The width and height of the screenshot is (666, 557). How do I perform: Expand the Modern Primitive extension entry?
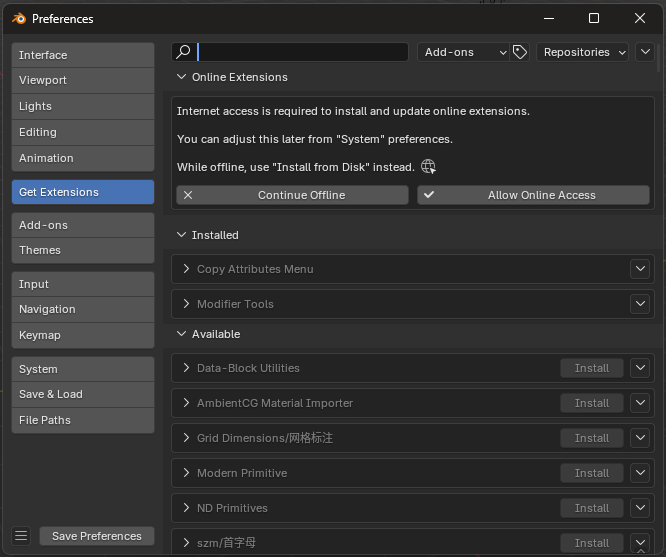coord(186,473)
